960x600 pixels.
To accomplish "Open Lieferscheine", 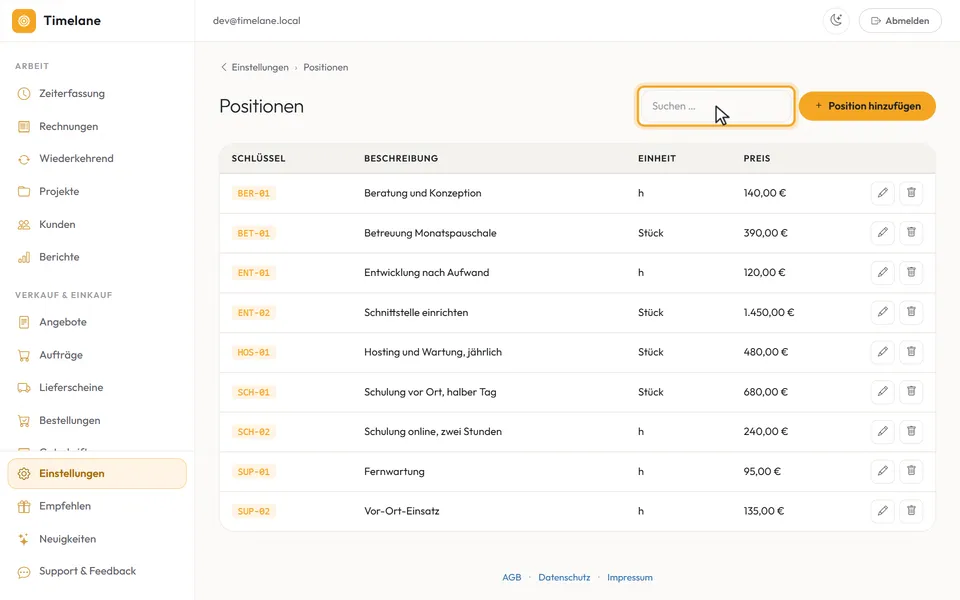I will tap(97, 388).
